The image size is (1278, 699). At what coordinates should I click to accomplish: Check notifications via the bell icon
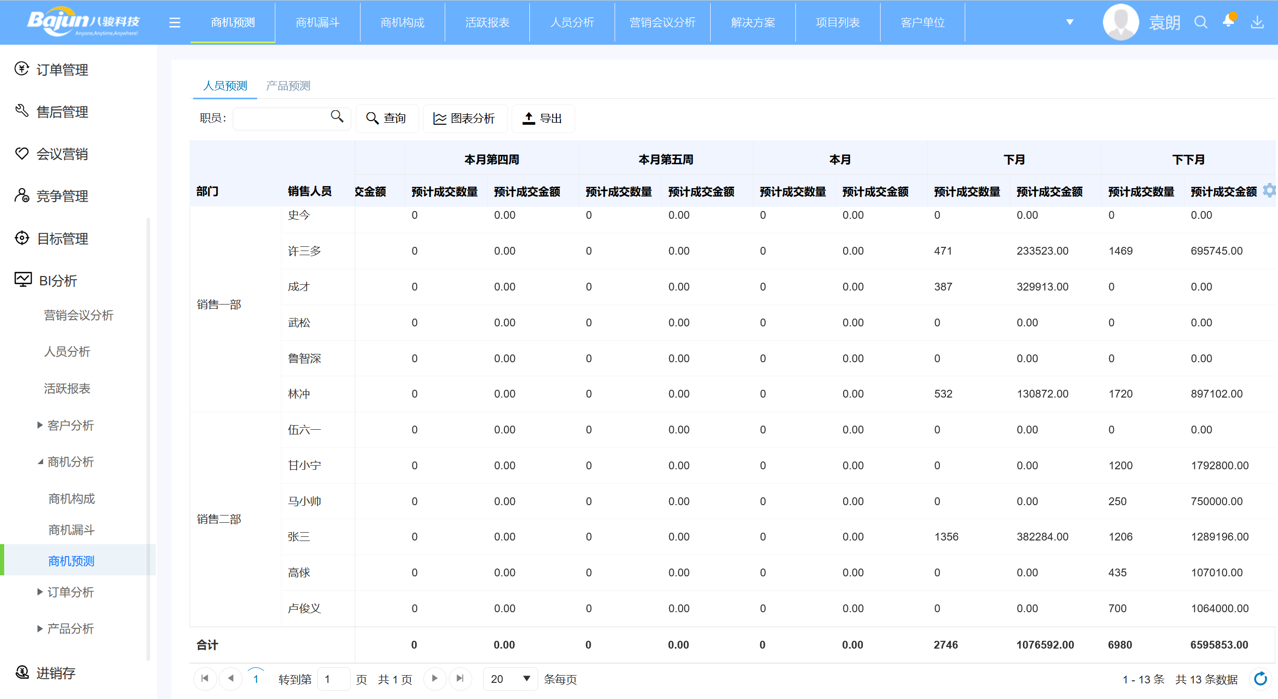(x=1228, y=20)
